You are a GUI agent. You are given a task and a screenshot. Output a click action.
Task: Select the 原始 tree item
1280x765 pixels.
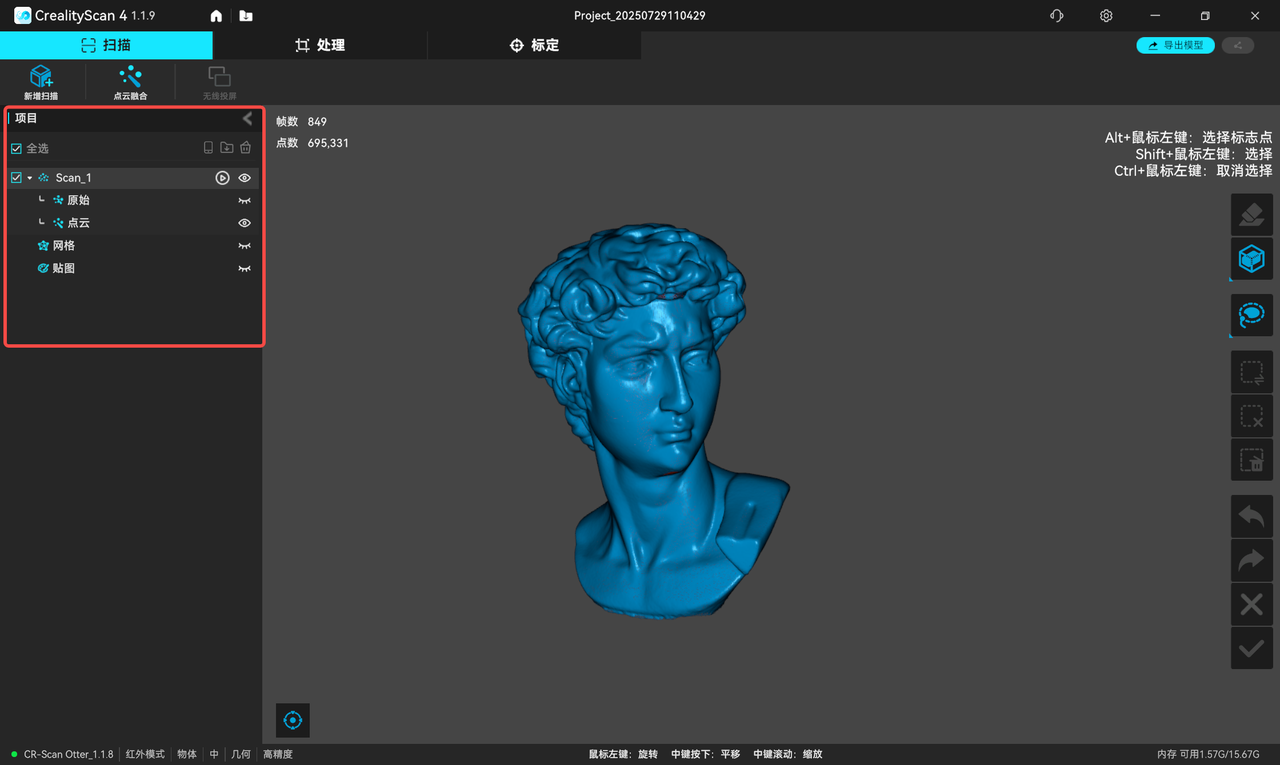click(x=132, y=200)
